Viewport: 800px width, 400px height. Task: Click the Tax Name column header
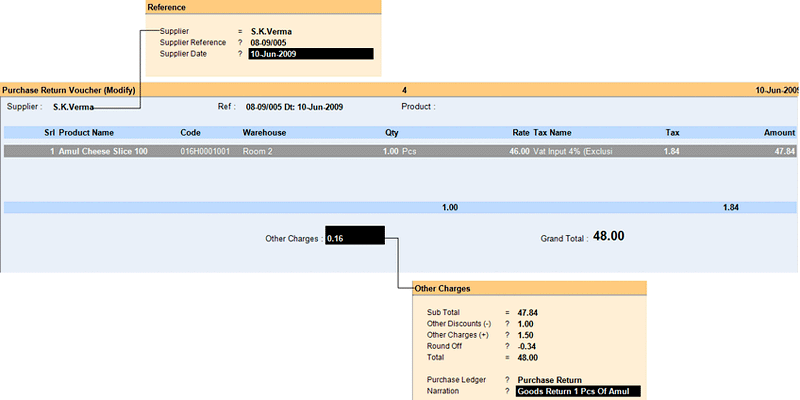coord(552,132)
